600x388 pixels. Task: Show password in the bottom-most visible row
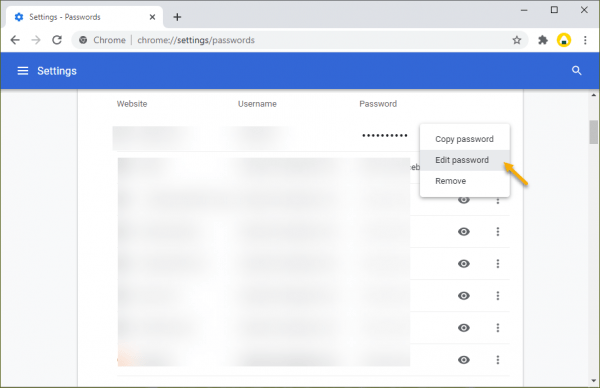tap(464, 360)
